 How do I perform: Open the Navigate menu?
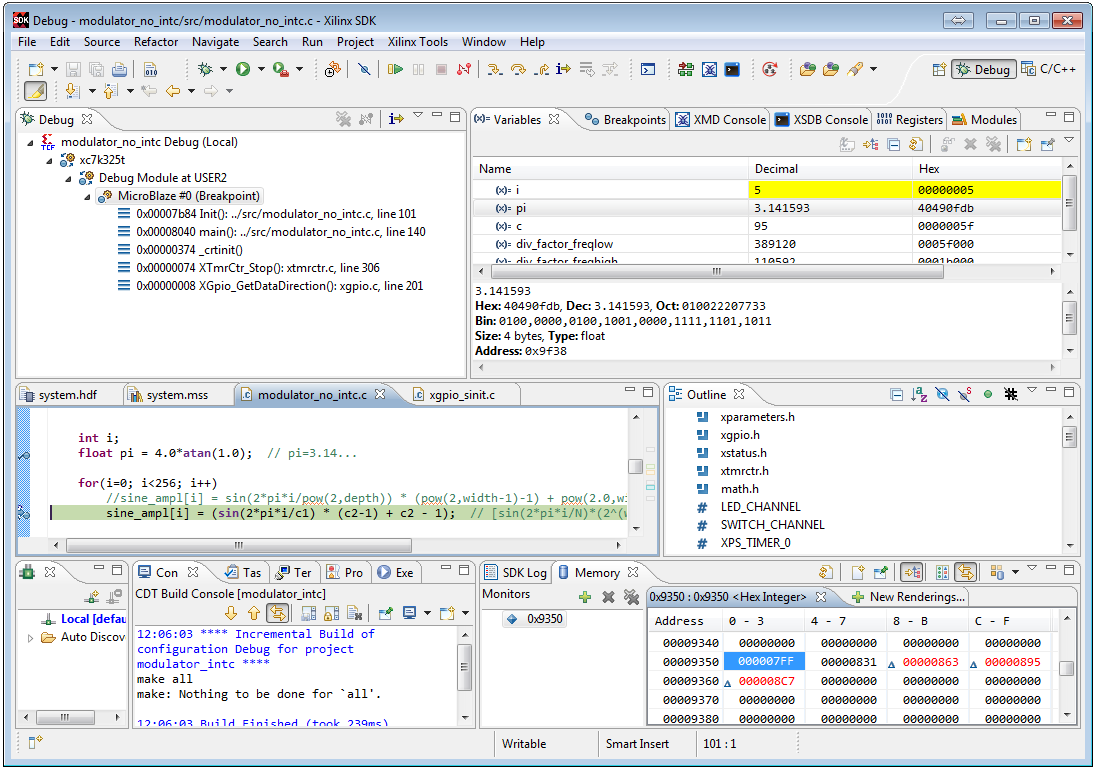click(x=215, y=42)
